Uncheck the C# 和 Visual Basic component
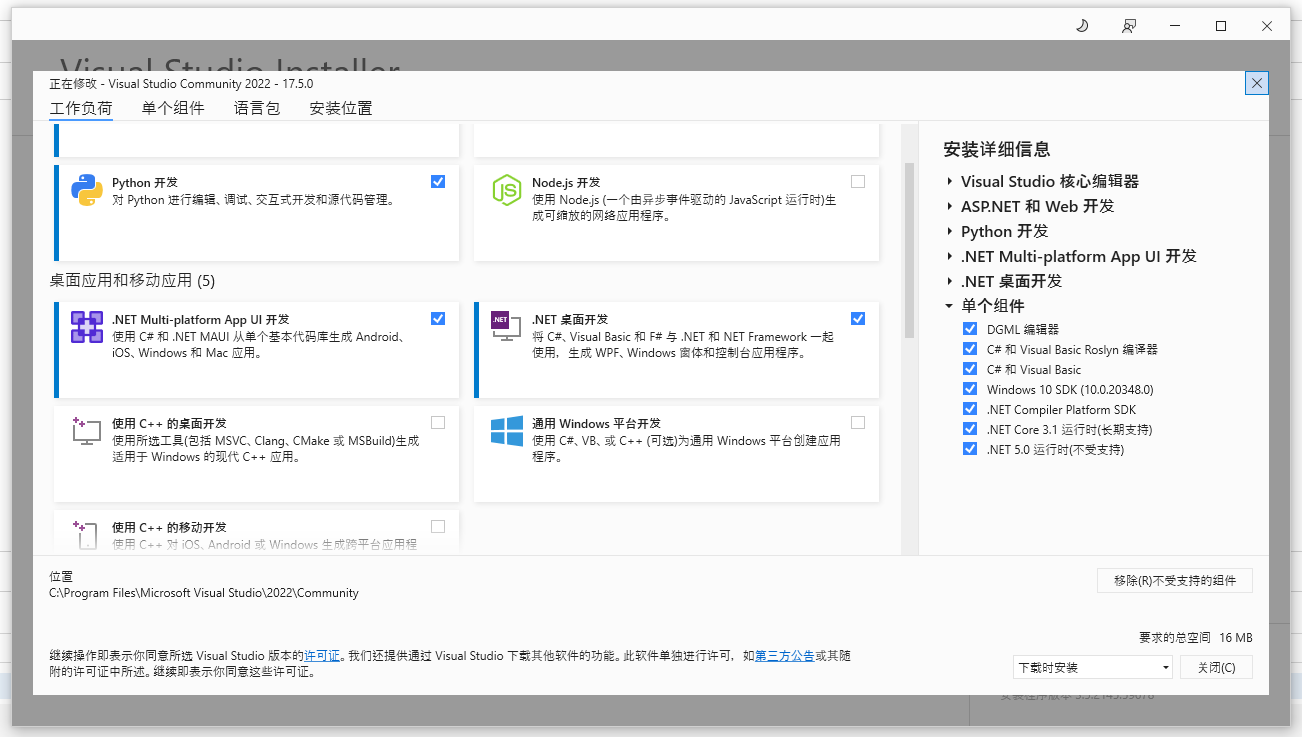 pyautogui.click(x=970, y=369)
